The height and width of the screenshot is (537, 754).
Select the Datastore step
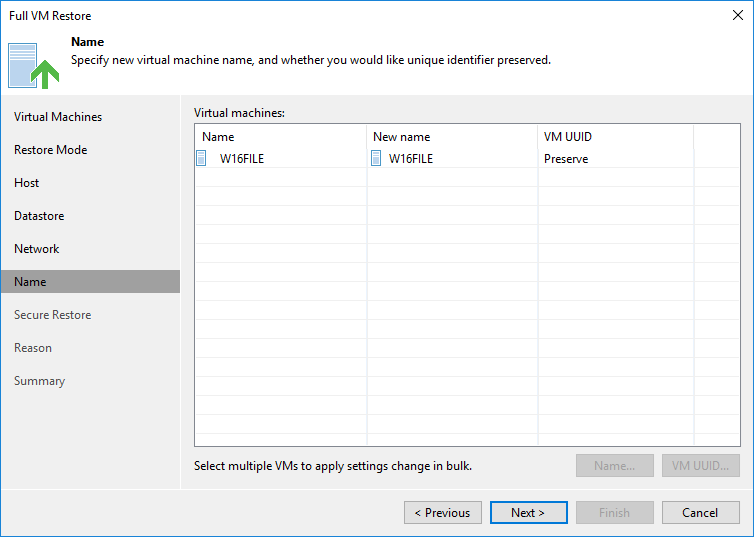click(39, 216)
